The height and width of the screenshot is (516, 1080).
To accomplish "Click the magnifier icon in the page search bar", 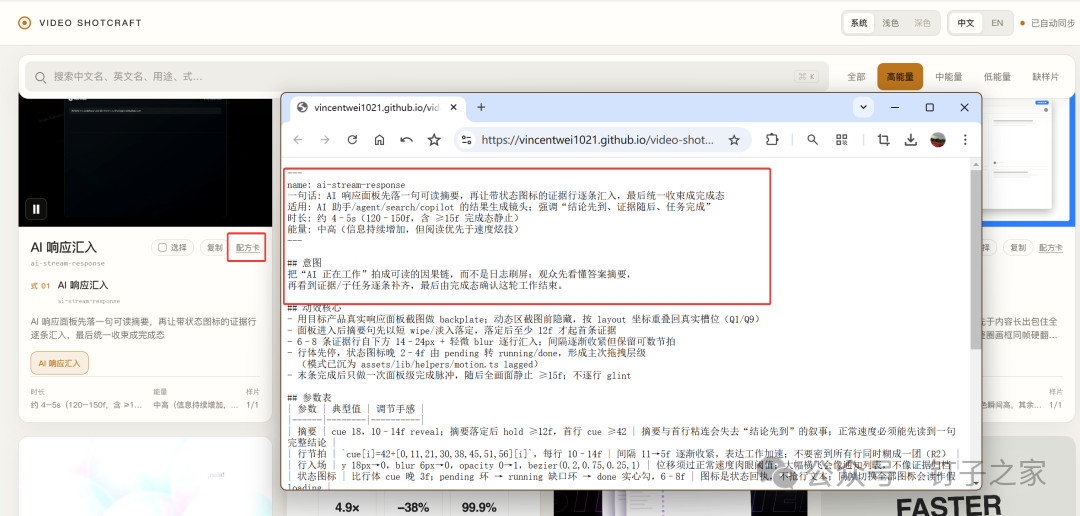I will (x=41, y=76).
